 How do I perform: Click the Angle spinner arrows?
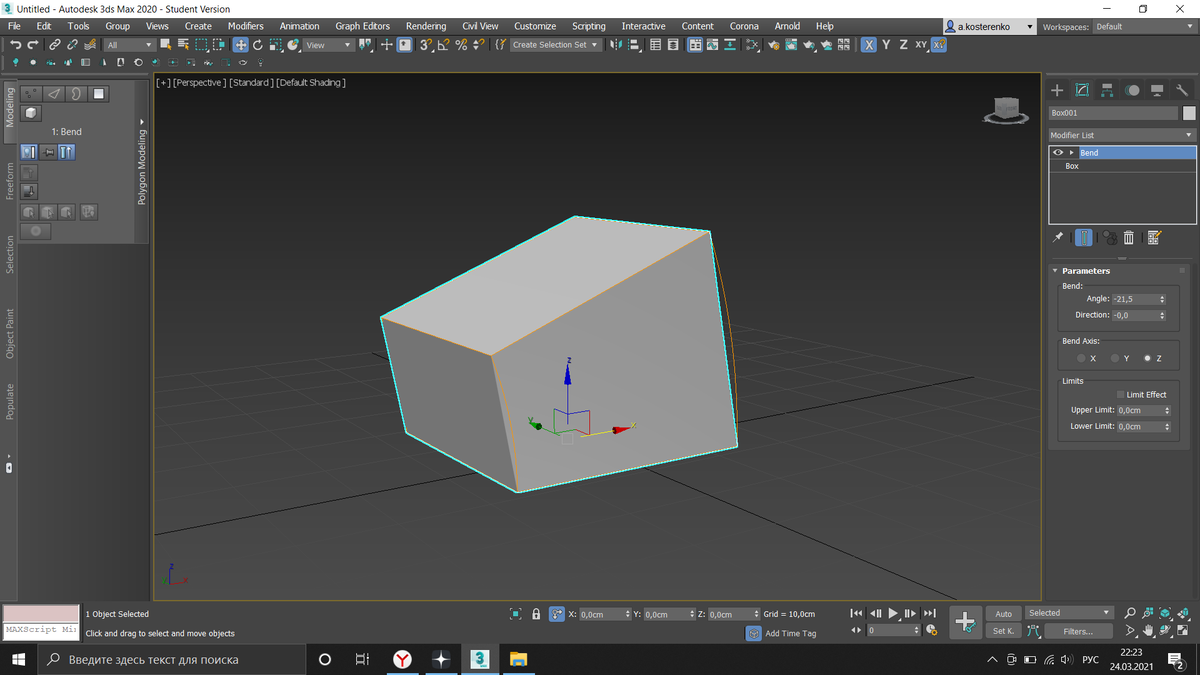click(x=1162, y=299)
